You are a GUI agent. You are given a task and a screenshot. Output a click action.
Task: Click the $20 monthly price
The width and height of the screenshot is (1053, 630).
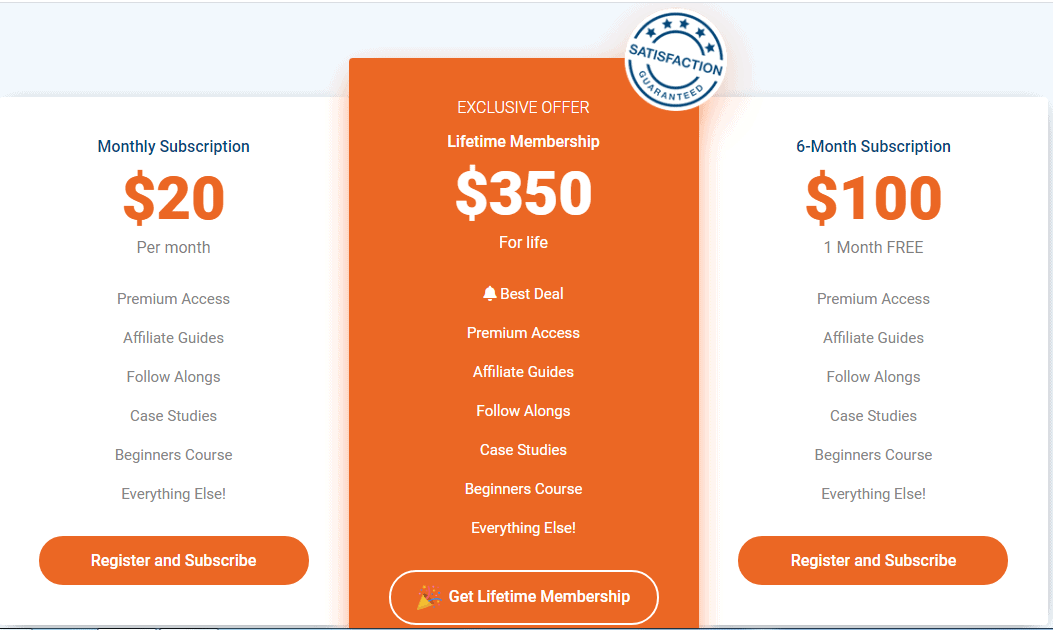174,198
